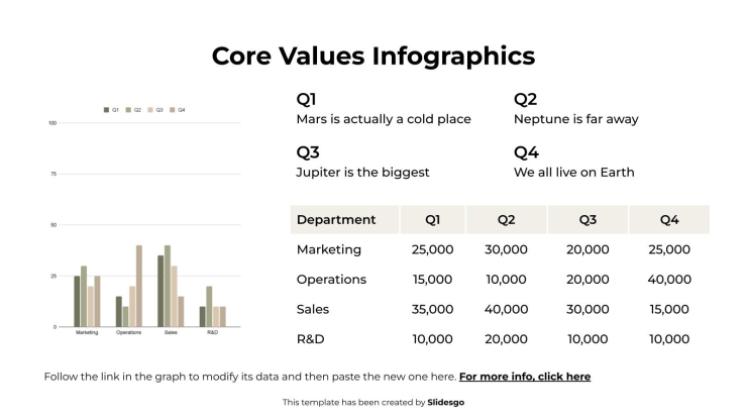Click the Q4 legend color swatch
This screenshot has height=420, width=747.
[x=172, y=109]
